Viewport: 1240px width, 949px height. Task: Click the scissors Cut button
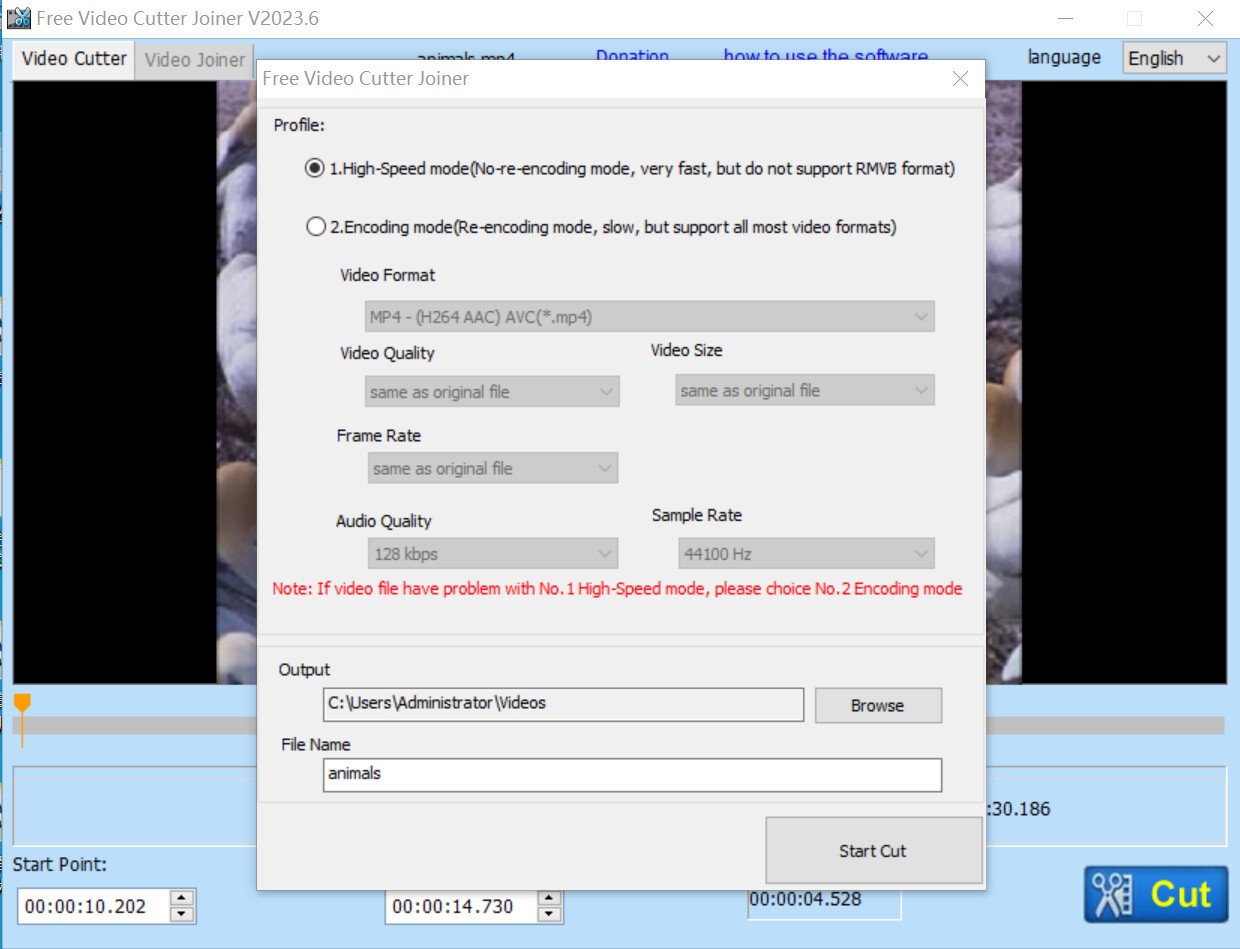click(x=1155, y=894)
